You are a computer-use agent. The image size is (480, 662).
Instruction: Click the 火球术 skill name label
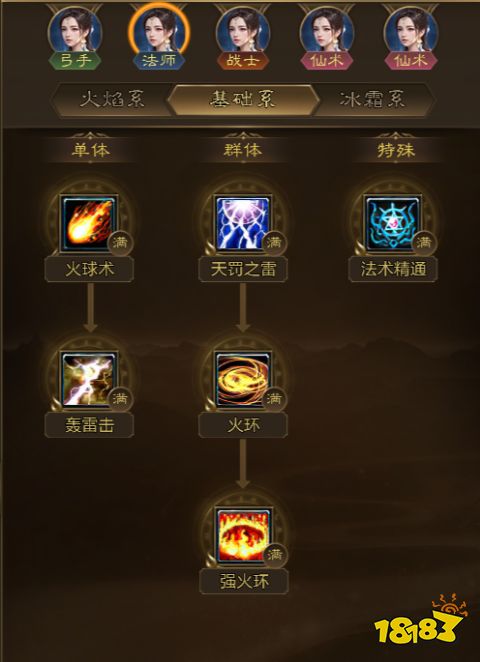(x=89, y=269)
